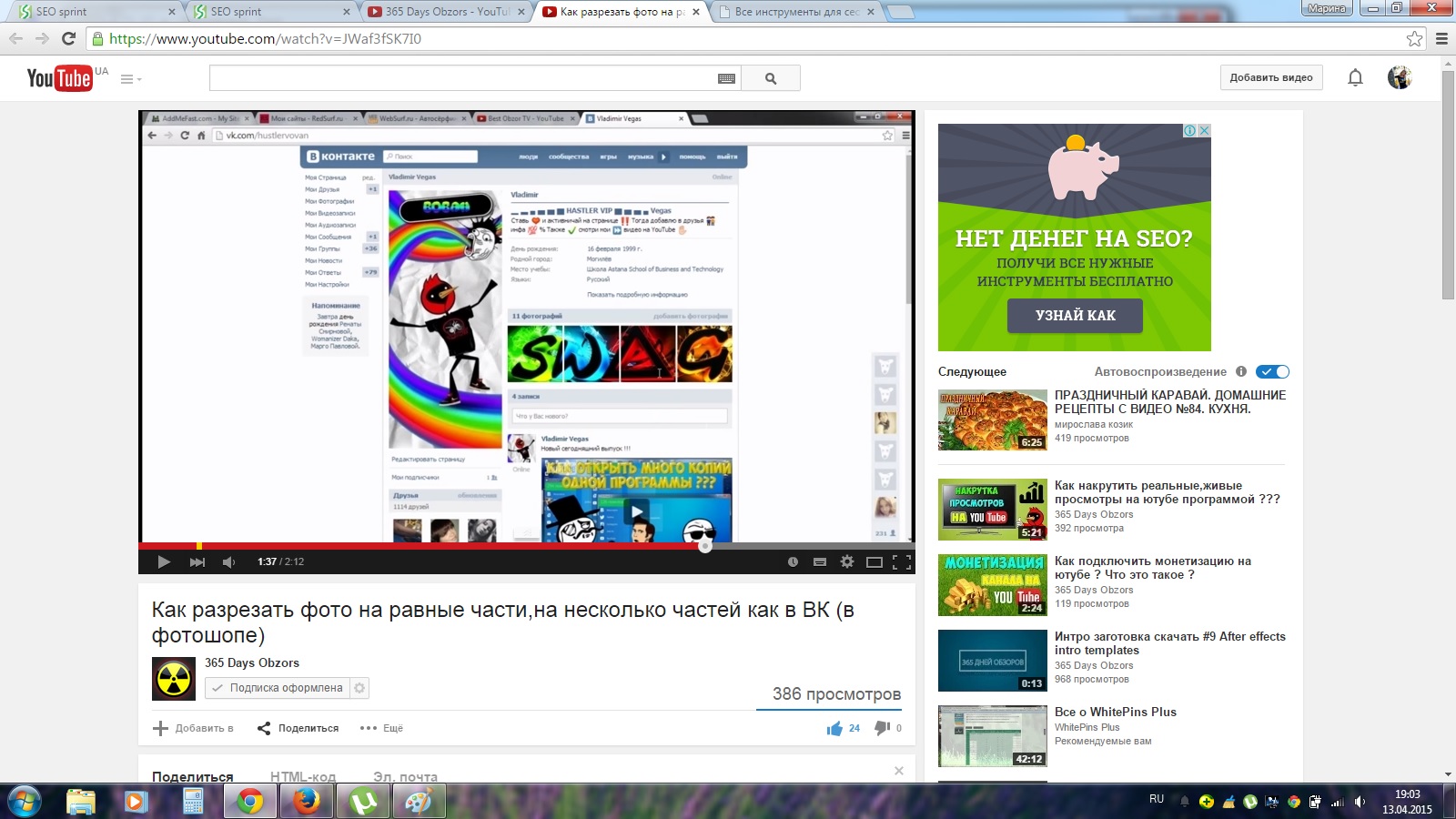The width and height of the screenshot is (1456, 819).
Task: Click the Watch later clock icon
Action: (793, 561)
